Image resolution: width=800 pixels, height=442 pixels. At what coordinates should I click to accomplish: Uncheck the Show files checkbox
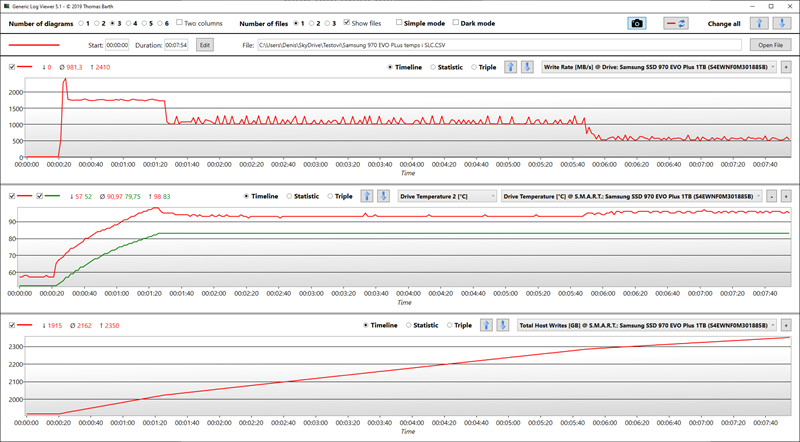[x=347, y=22]
